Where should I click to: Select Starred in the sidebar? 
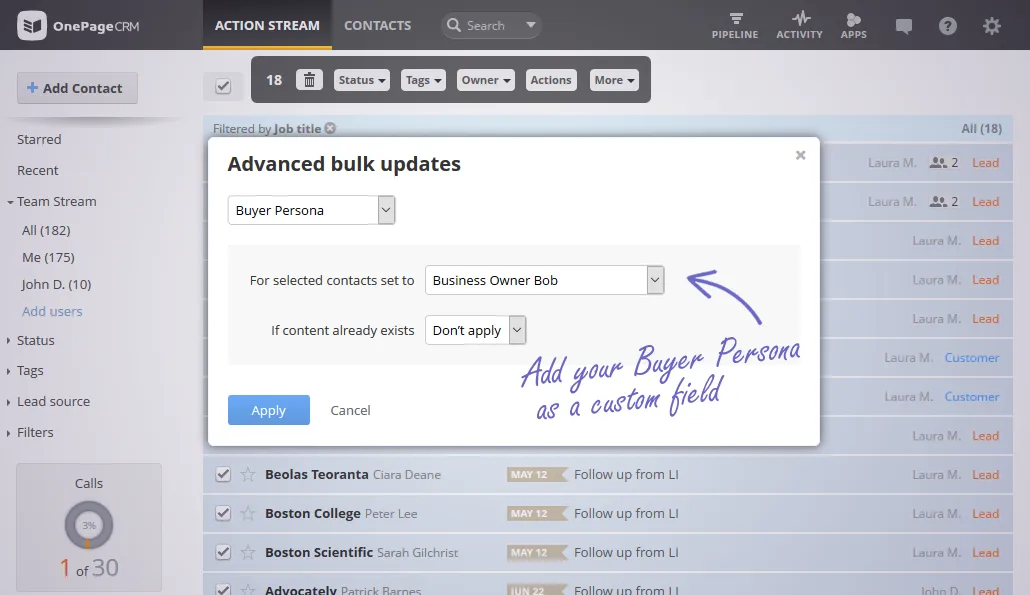(x=39, y=139)
